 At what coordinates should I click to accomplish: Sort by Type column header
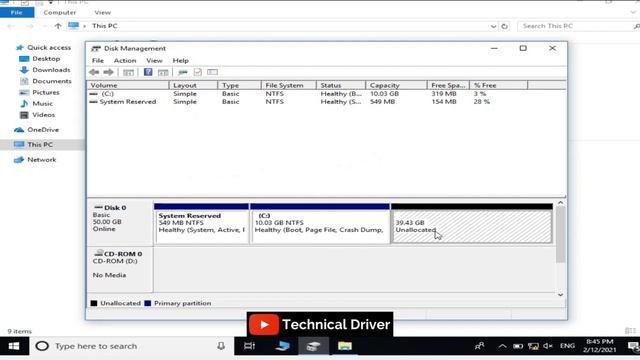[239, 85]
